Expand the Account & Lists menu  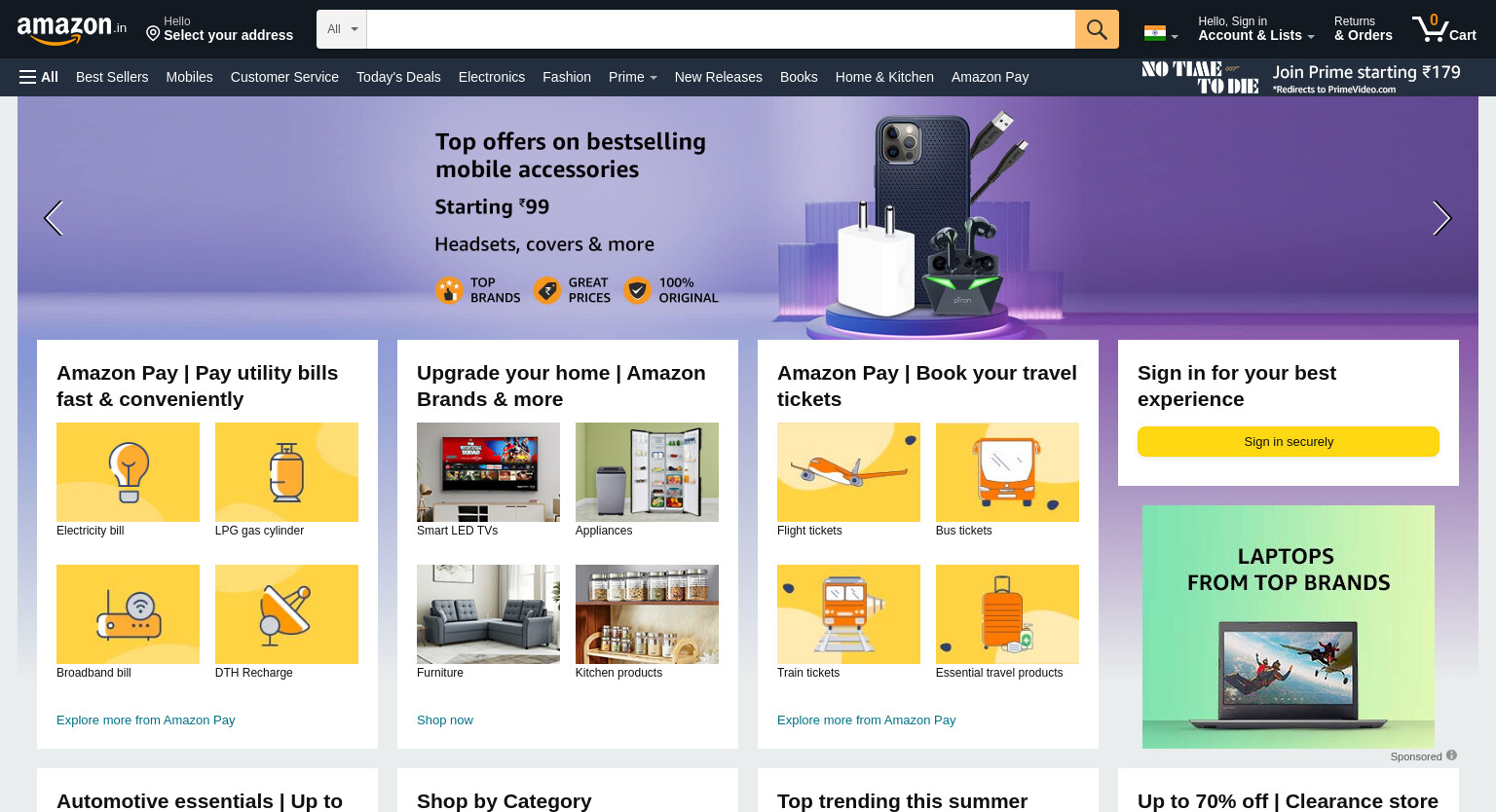coord(1255,29)
